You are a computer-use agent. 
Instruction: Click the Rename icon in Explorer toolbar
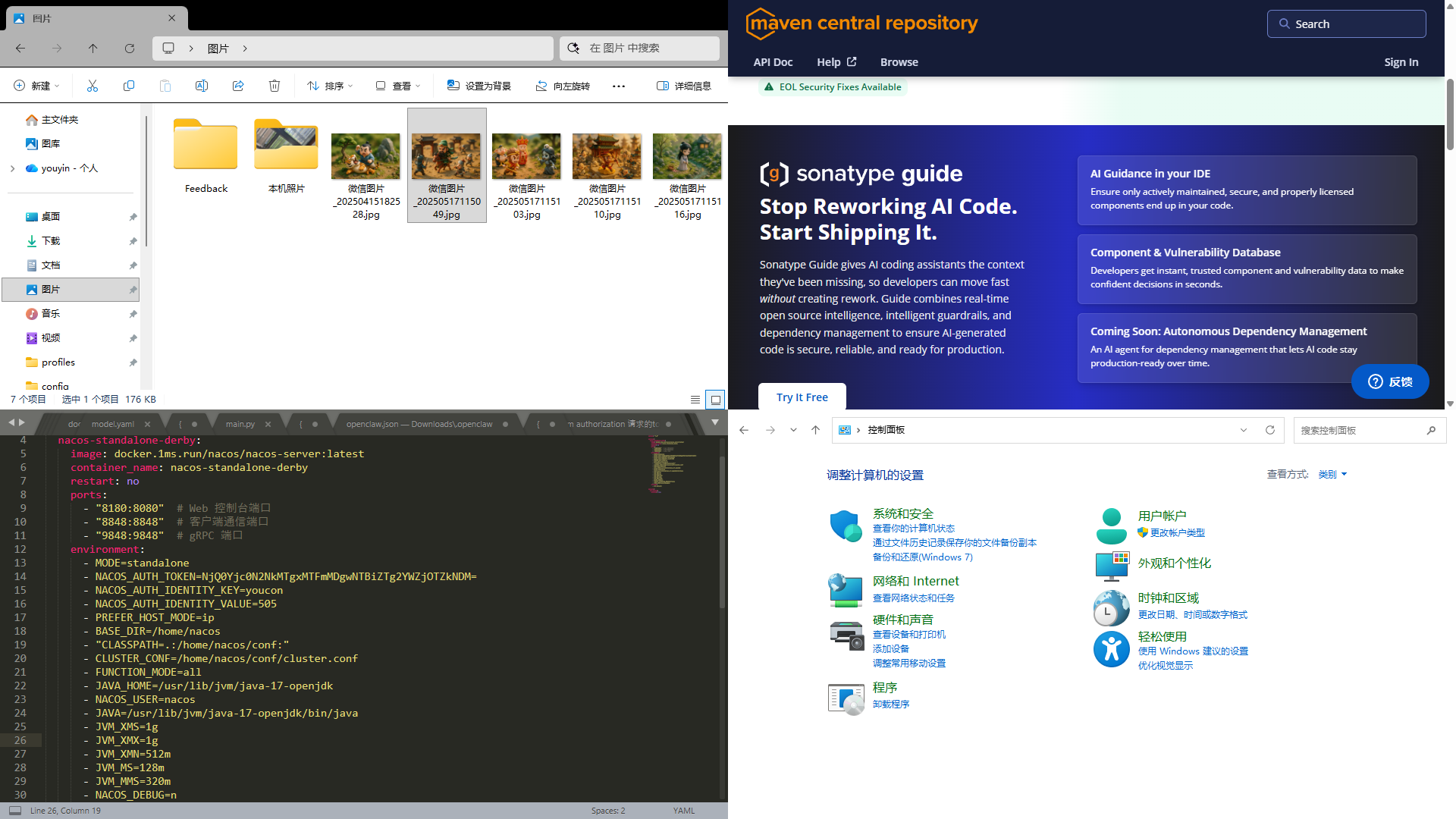(202, 86)
